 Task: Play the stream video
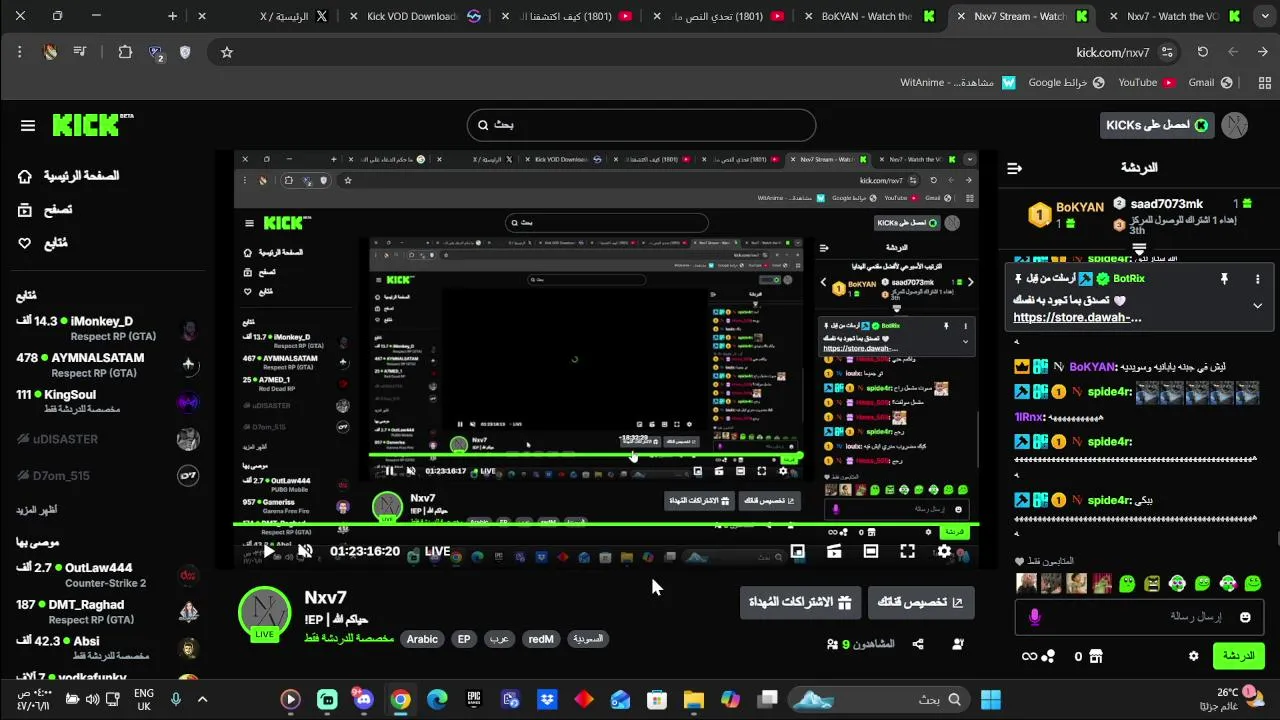(x=268, y=551)
